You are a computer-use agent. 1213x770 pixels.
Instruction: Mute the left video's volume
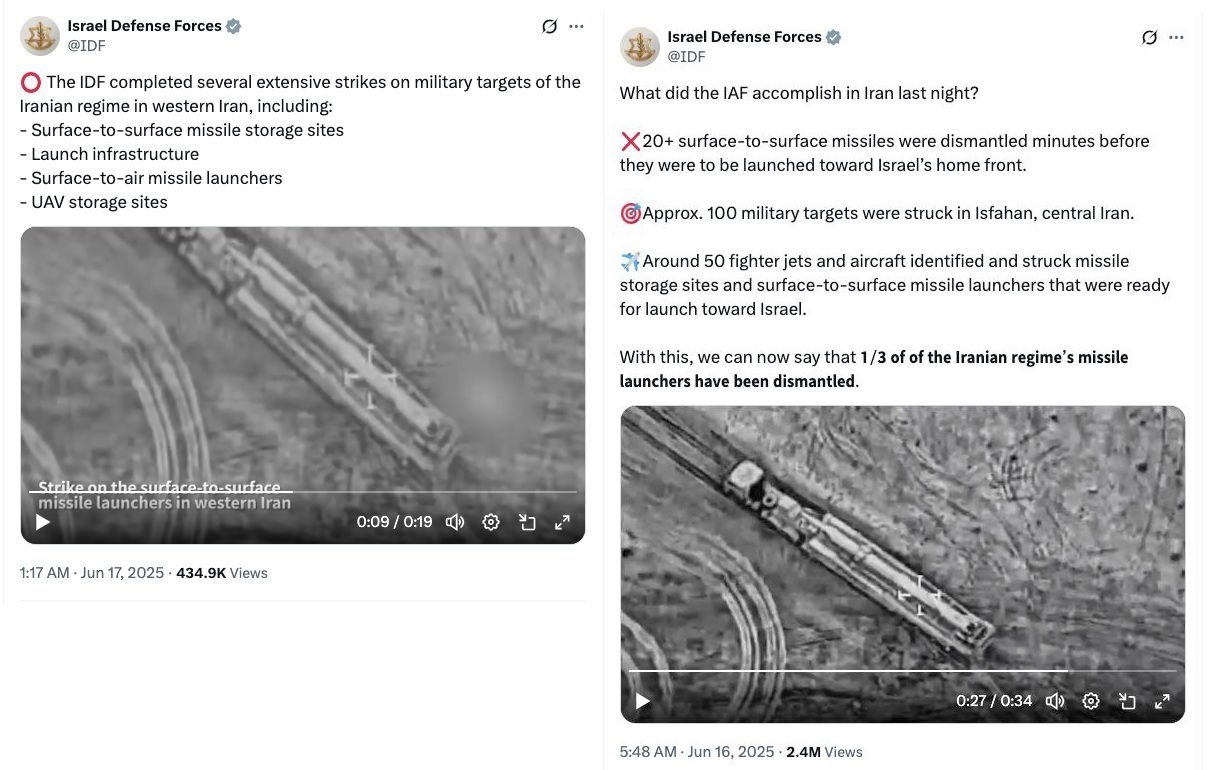(x=455, y=522)
